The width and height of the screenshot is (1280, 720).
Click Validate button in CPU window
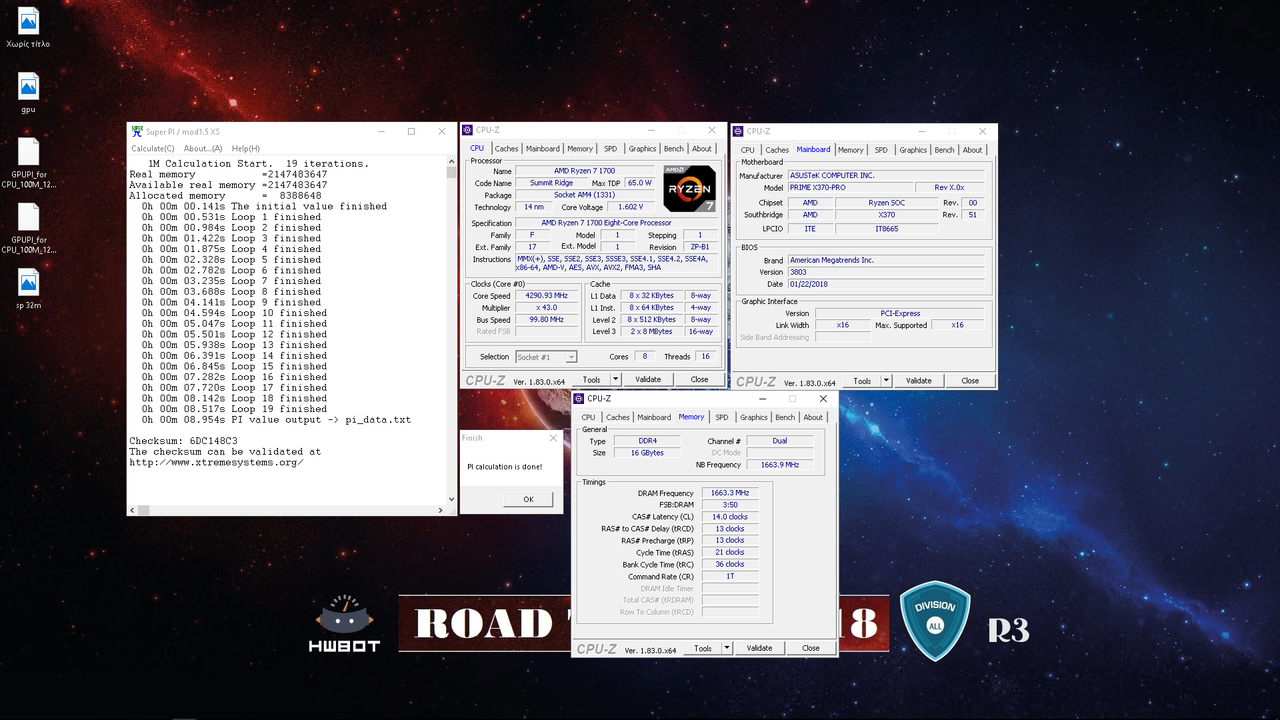(x=648, y=380)
